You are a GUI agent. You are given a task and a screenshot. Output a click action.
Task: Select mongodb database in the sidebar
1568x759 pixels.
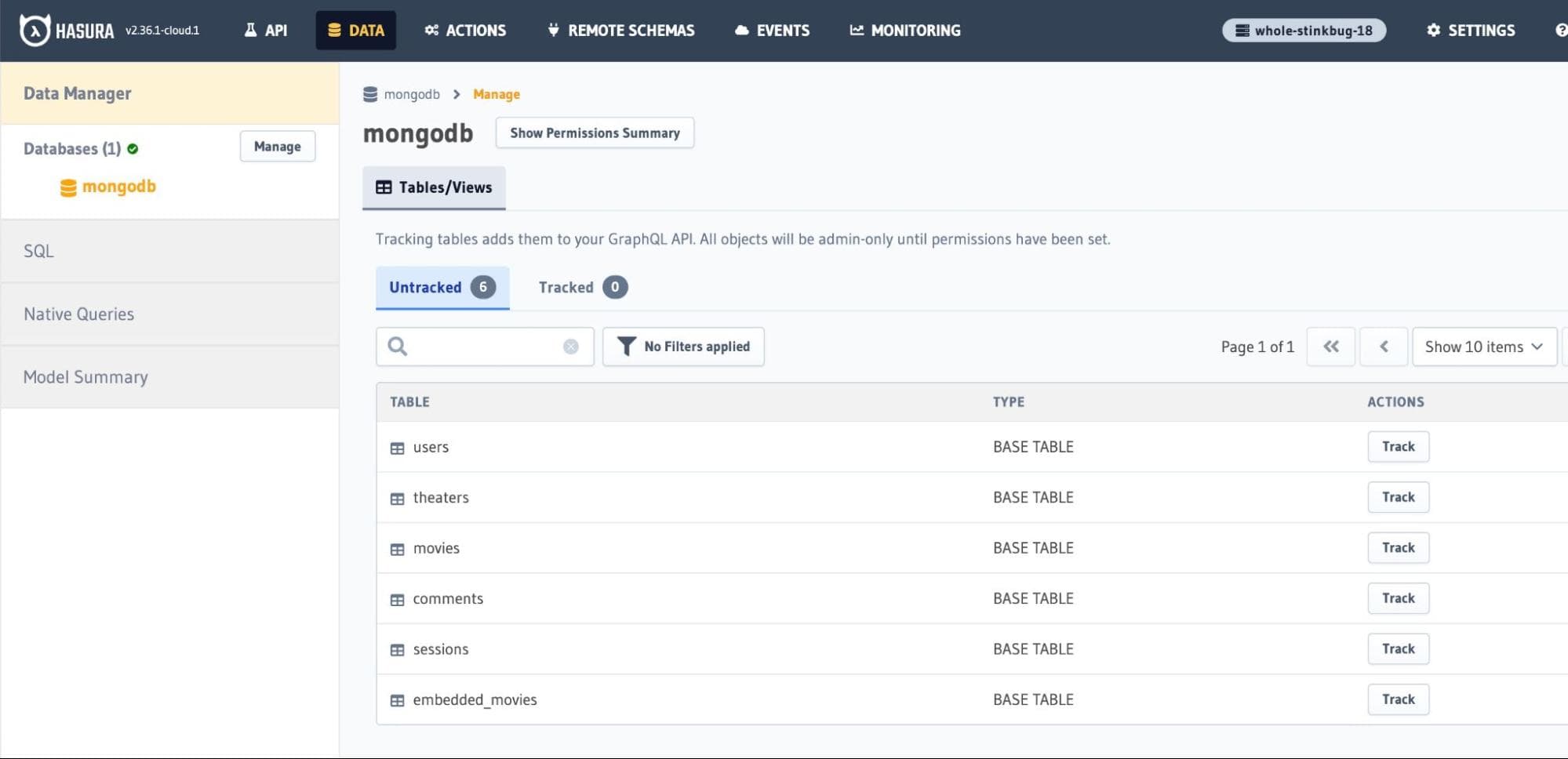118,187
